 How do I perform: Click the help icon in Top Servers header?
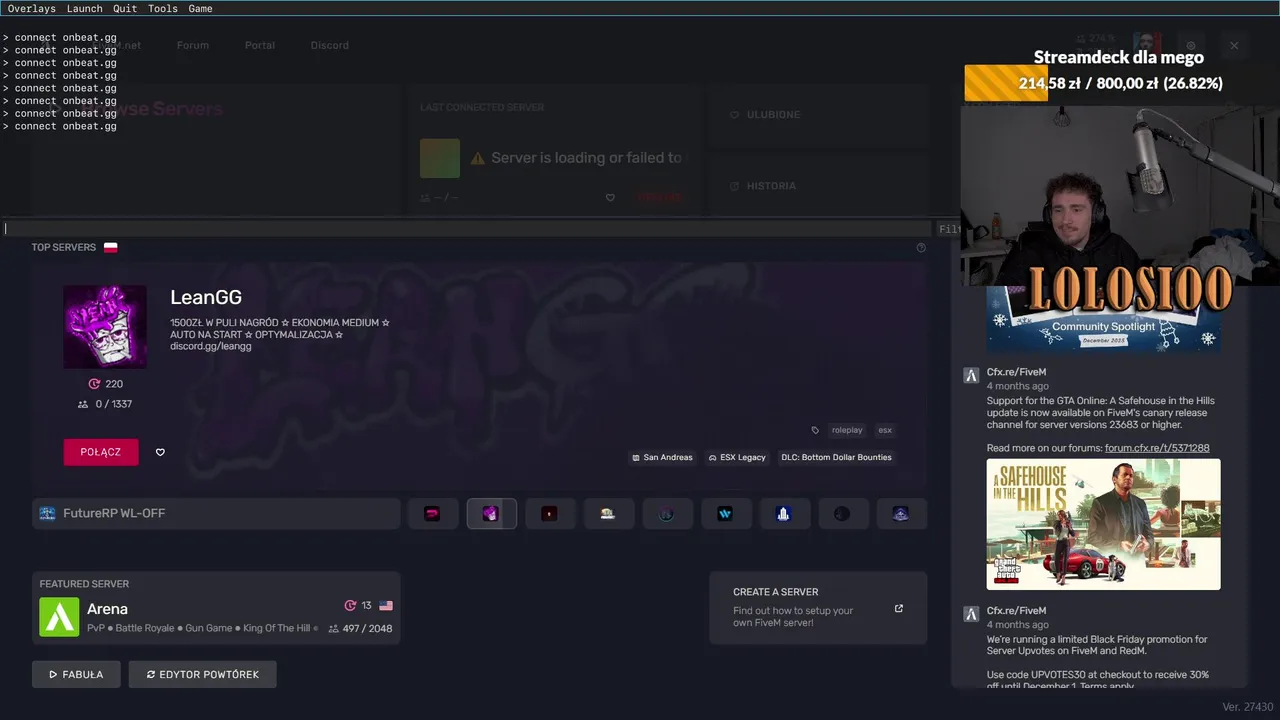(921, 247)
